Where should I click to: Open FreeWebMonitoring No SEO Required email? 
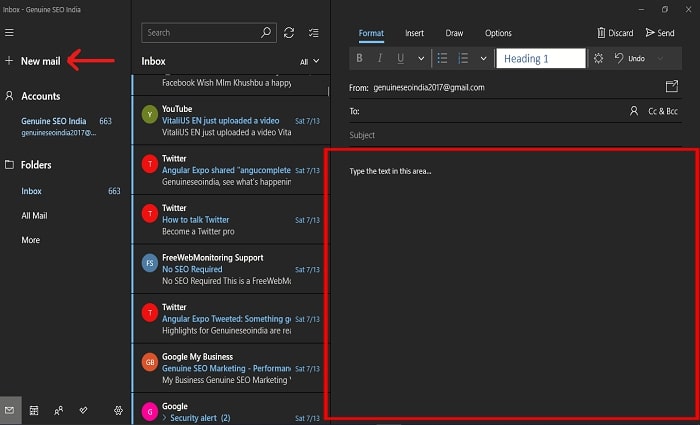pos(231,269)
